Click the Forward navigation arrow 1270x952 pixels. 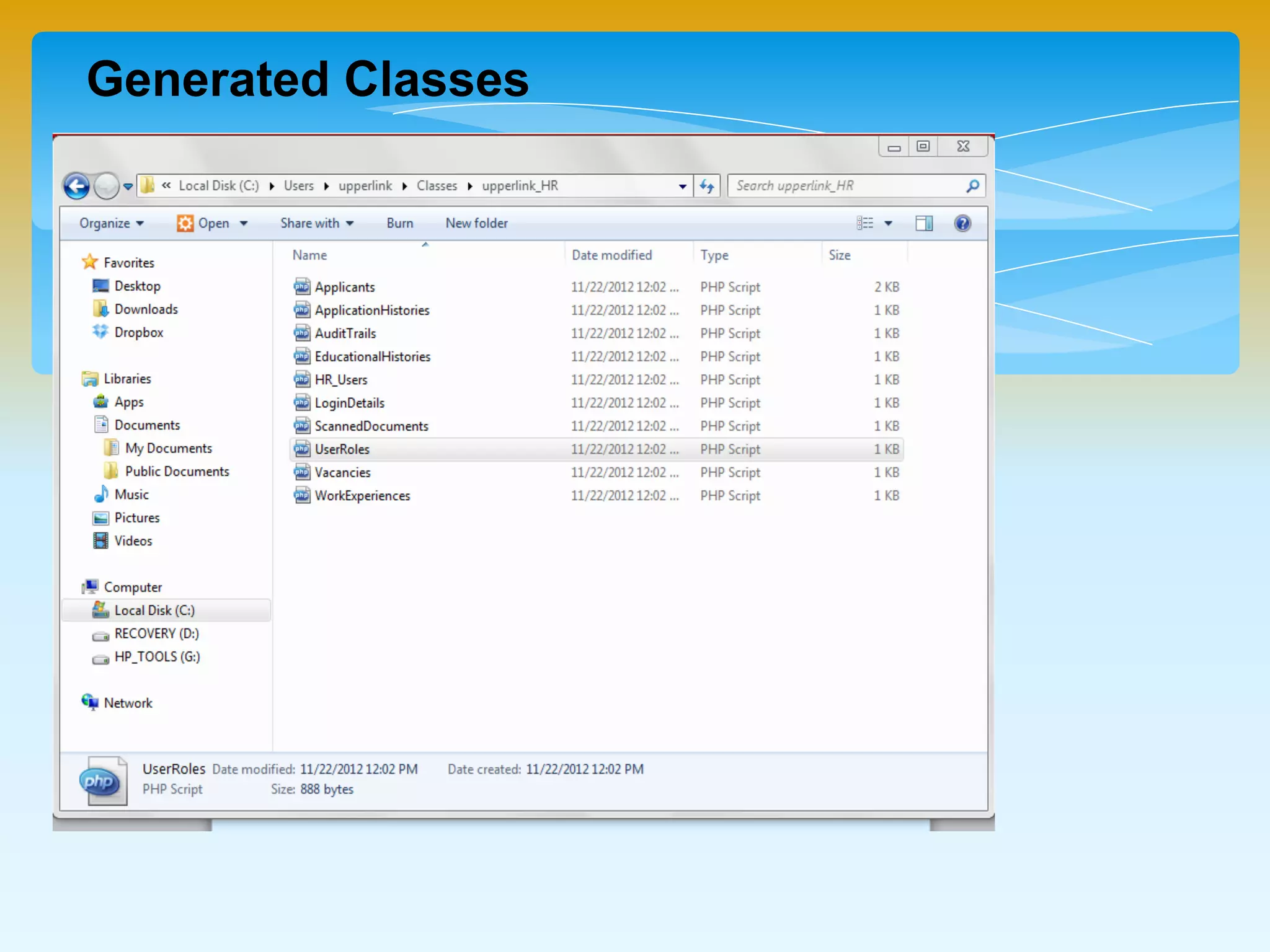(107, 186)
